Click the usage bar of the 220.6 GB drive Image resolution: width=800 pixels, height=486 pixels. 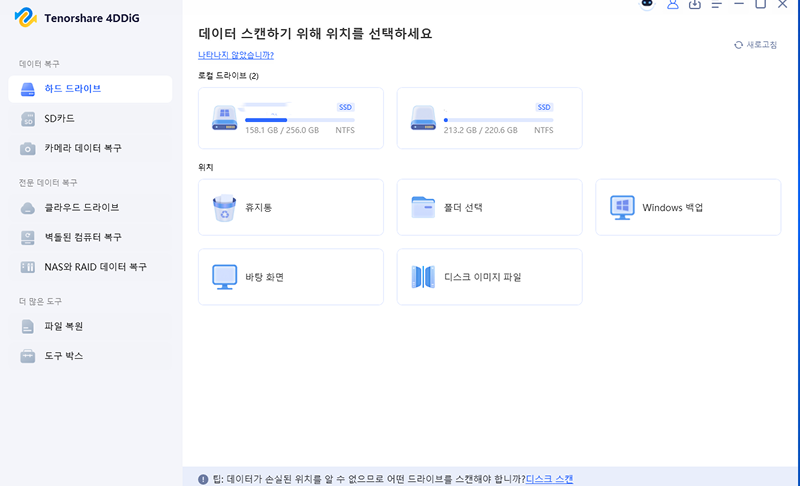click(x=498, y=120)
